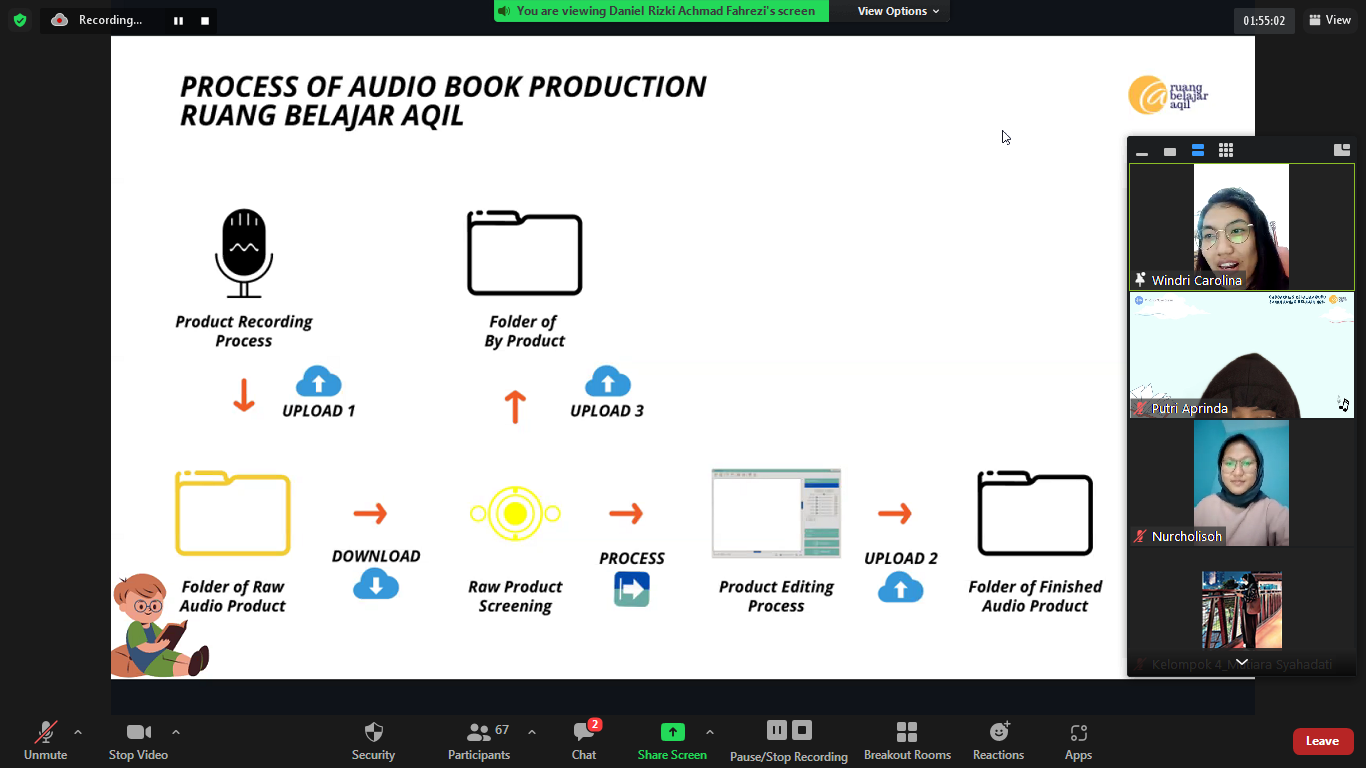Switch video panel to grid view
This screenshot has width=1366, height=768.
click(x=1226, y=151)
